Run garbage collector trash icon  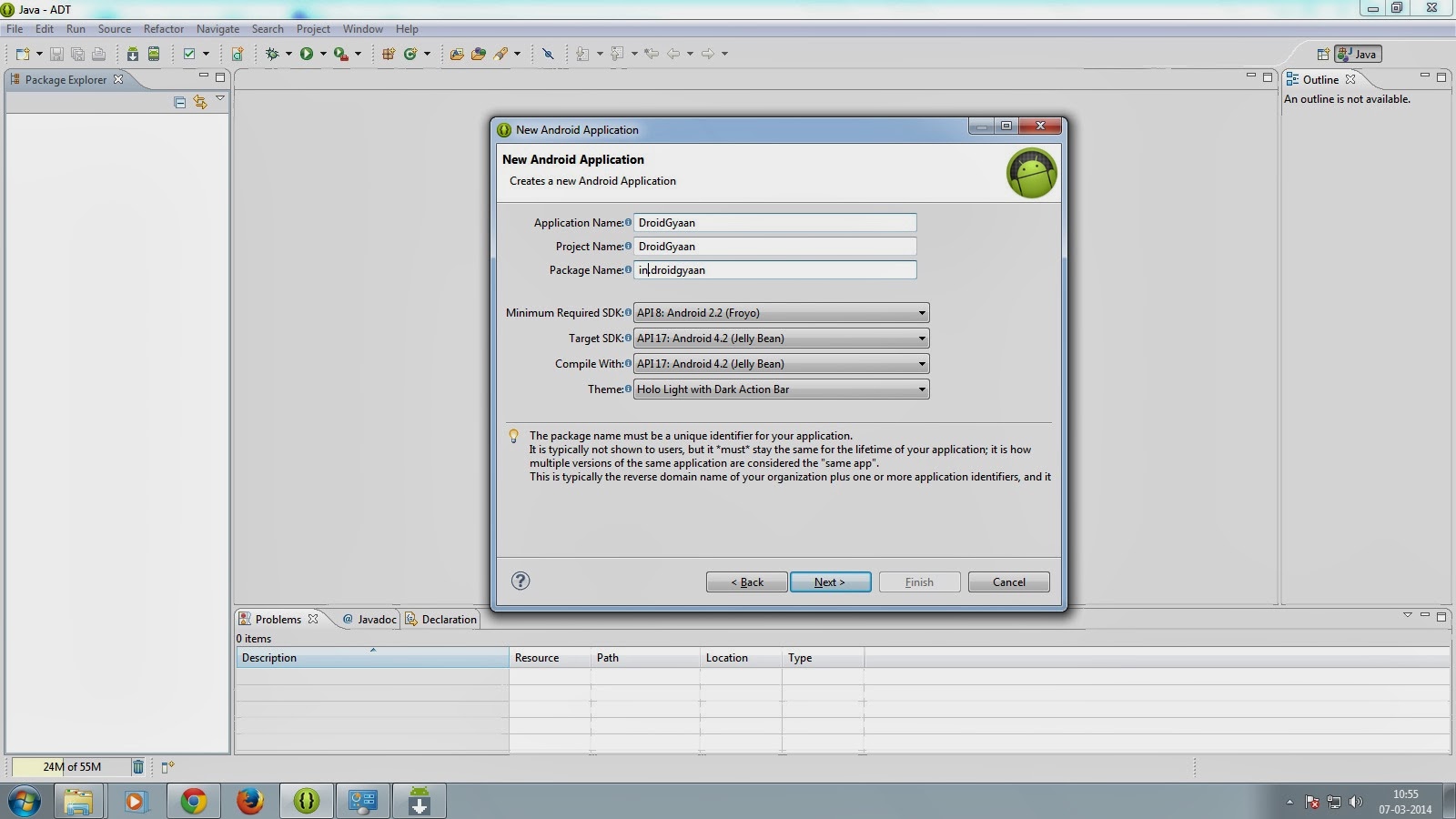click(x=138, y=767)
